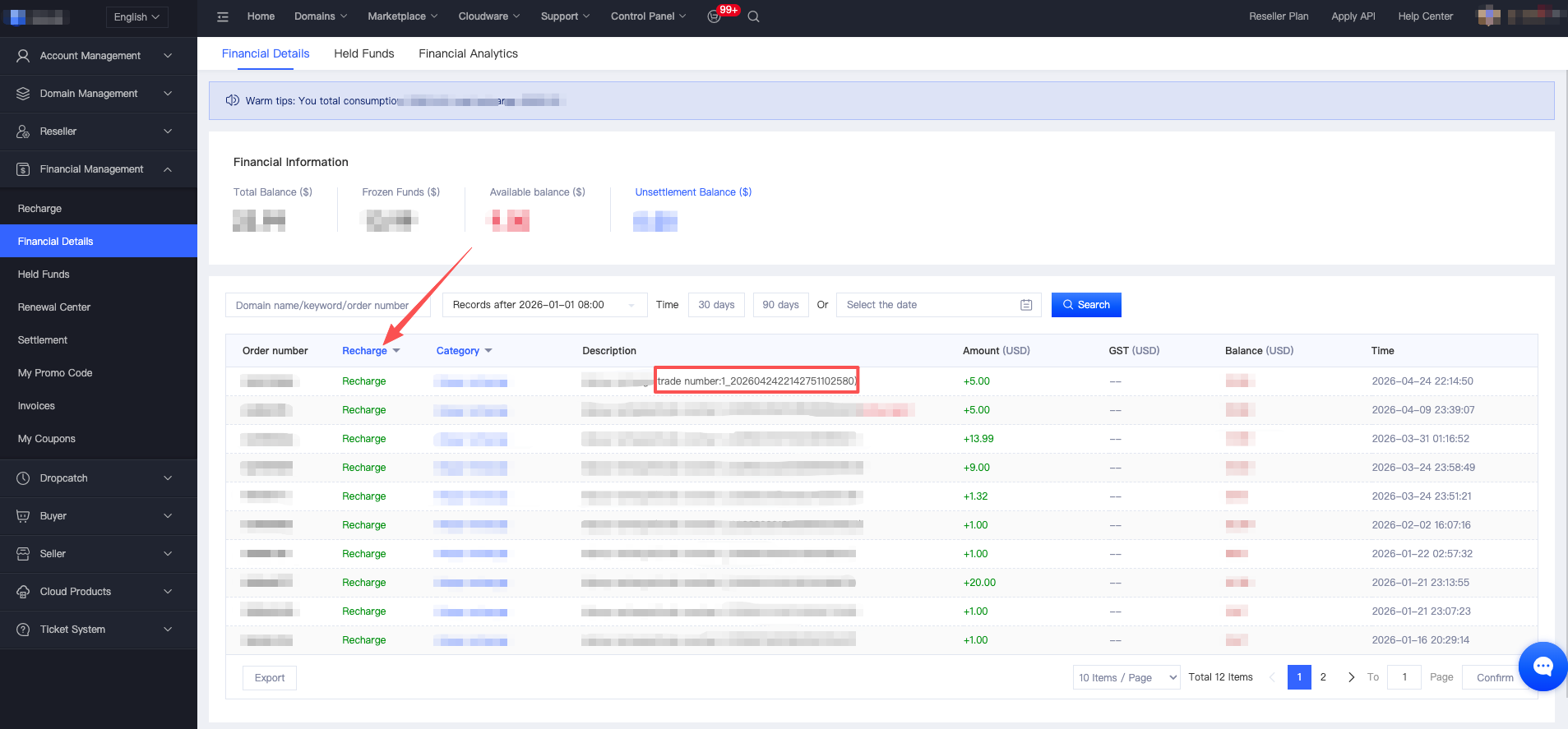Open the notifications icon with 99+ badge
Viewport: 1568px width, 729px height.
[x=715, y=16]
